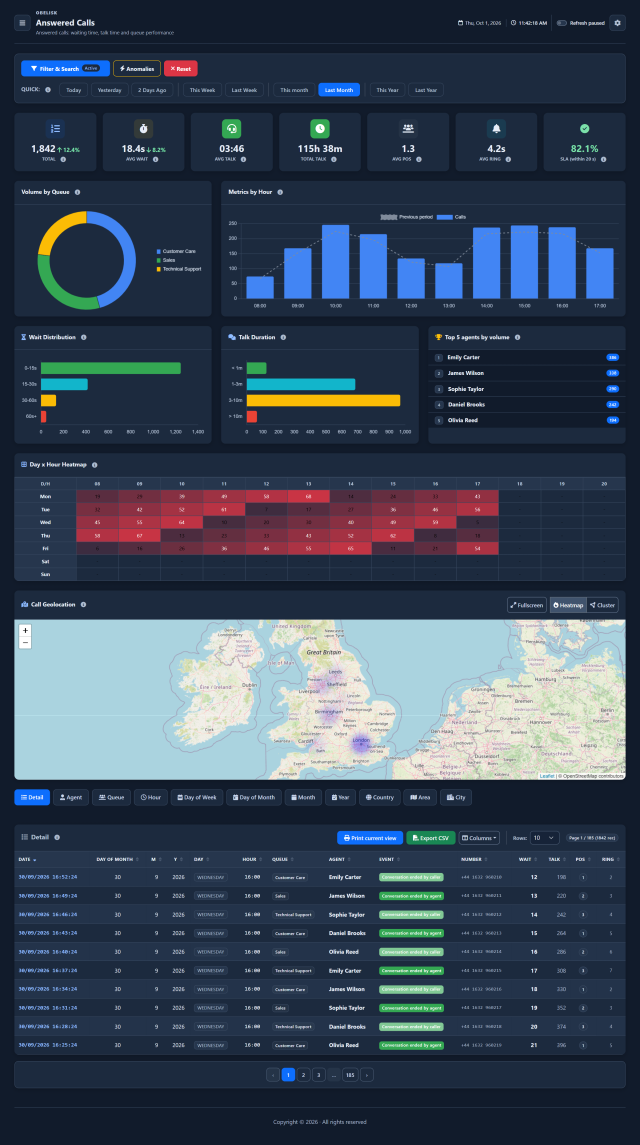Show info for Wait Distribution
The image size is (640, 1145).
pos(83,337)
